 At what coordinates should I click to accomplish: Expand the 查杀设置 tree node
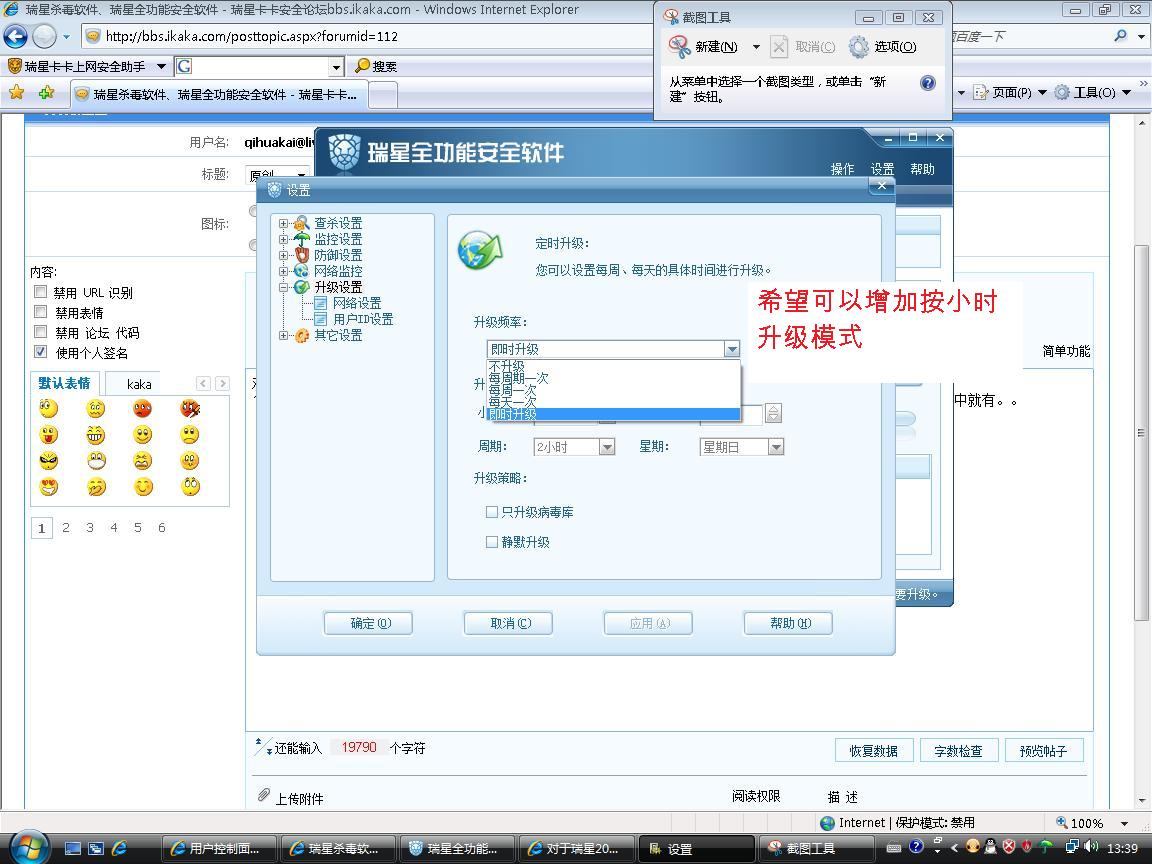283,223
